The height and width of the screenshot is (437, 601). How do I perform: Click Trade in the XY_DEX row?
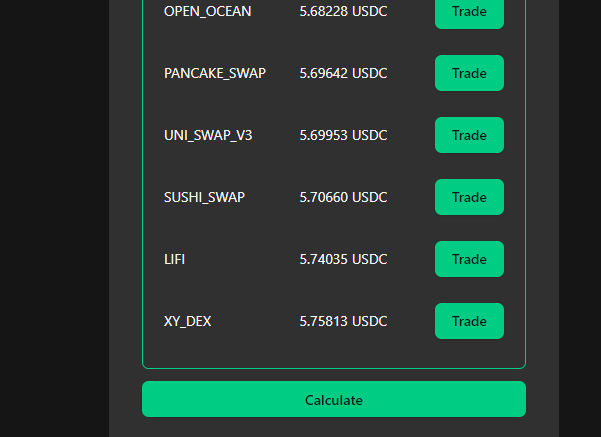click(469, 321)
